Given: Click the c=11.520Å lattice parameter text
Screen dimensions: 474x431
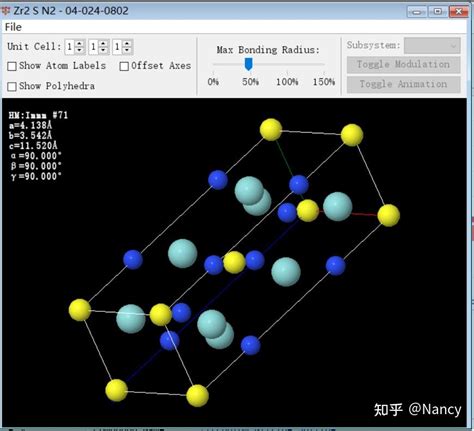Looking at the screenshot, I should (x=33, y=146).
